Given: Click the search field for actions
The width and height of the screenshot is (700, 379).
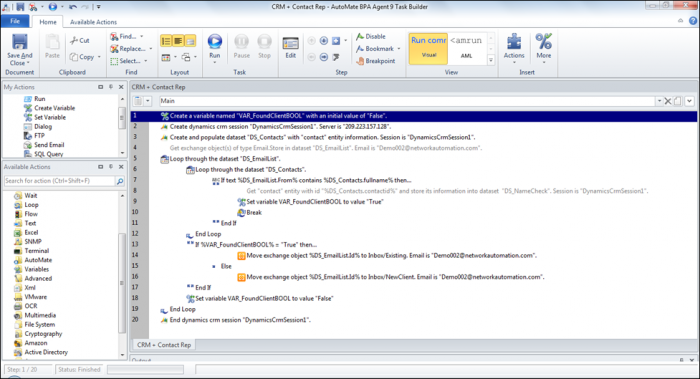Looking at the screenshot, I should click(59, 181).
